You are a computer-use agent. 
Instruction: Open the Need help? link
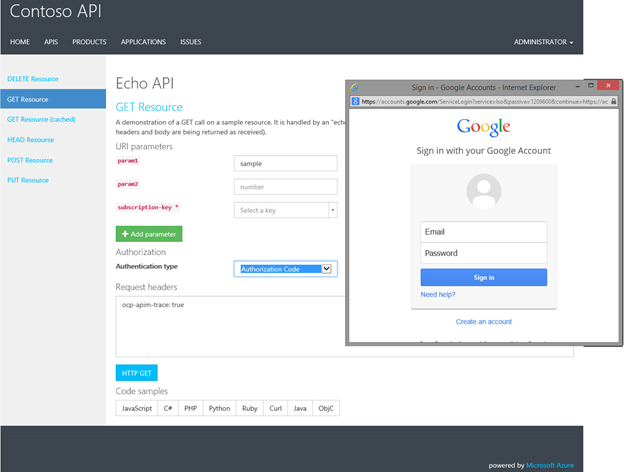pyautogui.click(x=438, y=295)
